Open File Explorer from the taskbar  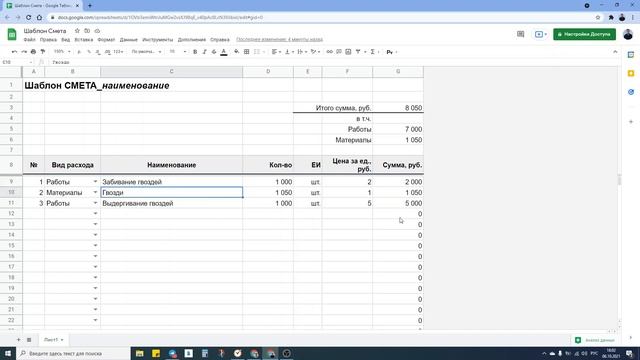click(140, 353)
